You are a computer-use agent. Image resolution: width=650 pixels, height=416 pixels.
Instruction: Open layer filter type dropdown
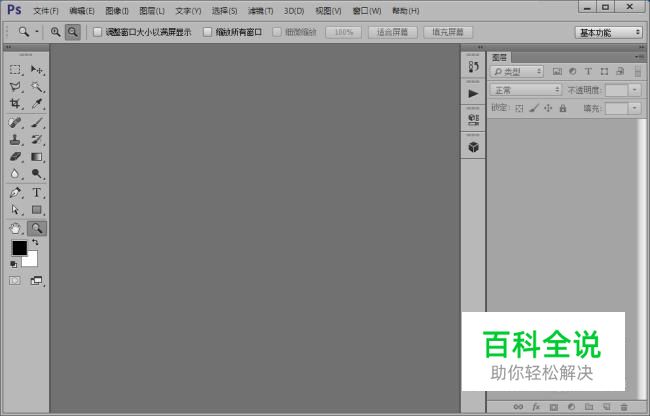[x=517, y=72]
